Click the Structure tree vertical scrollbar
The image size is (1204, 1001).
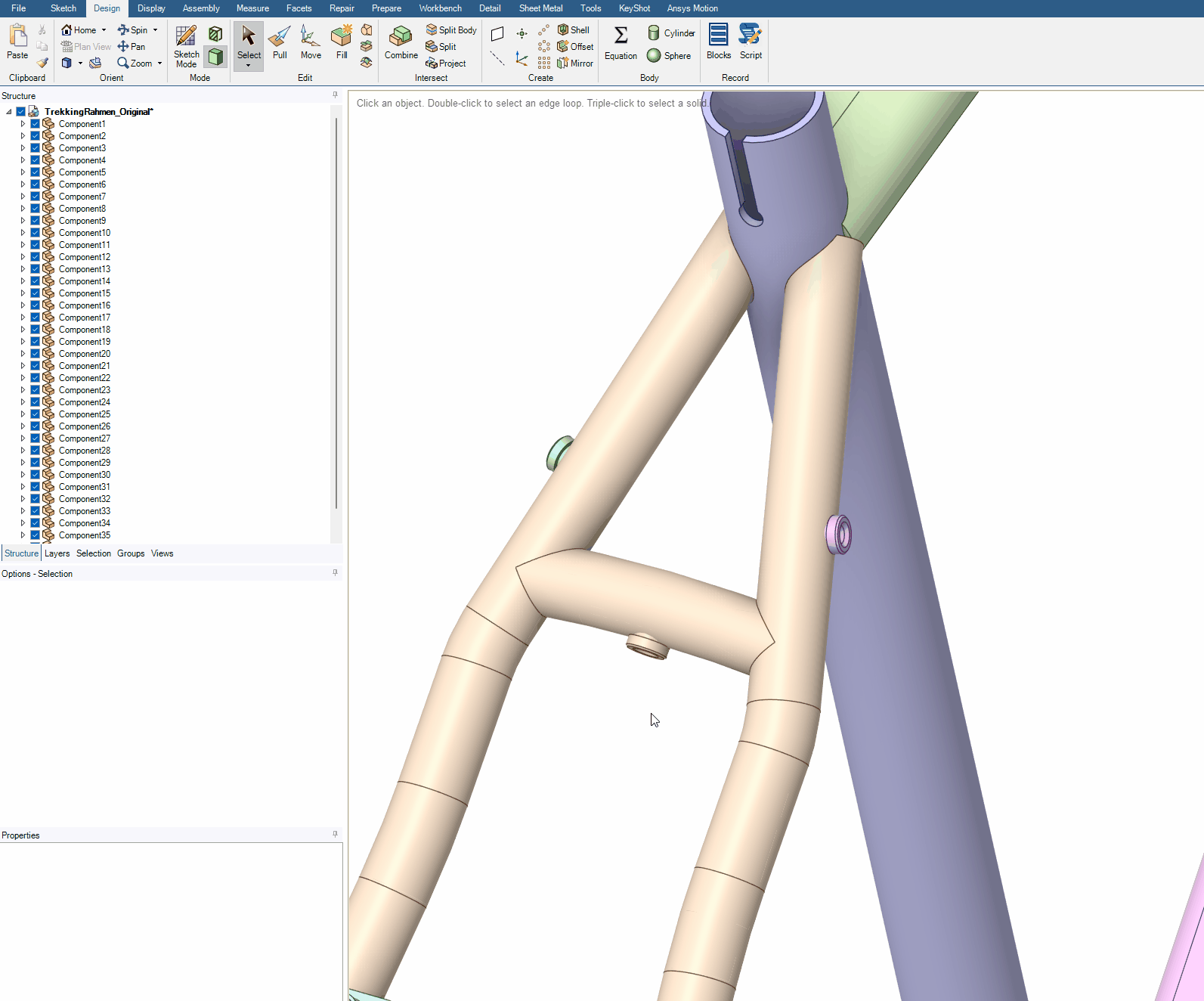point(336,302)
